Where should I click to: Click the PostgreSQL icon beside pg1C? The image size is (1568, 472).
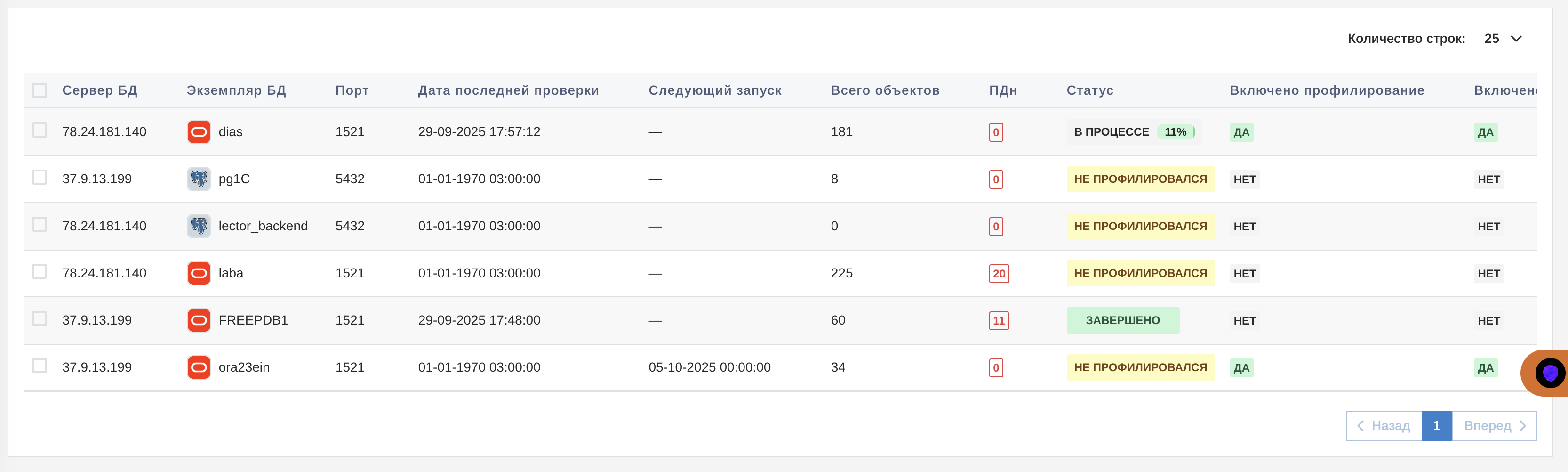point(199,179)
